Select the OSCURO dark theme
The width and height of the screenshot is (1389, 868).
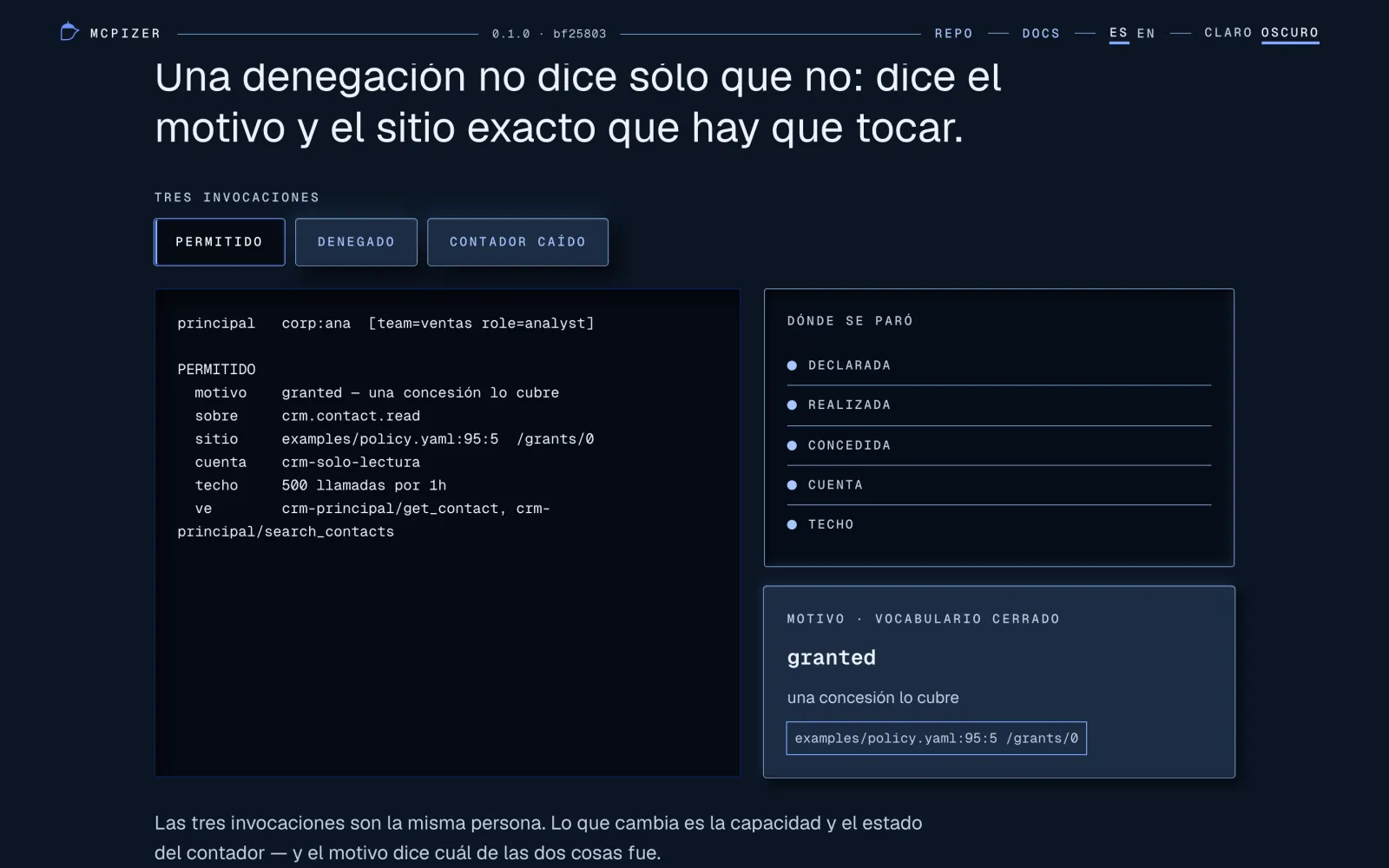[1290, 33]
